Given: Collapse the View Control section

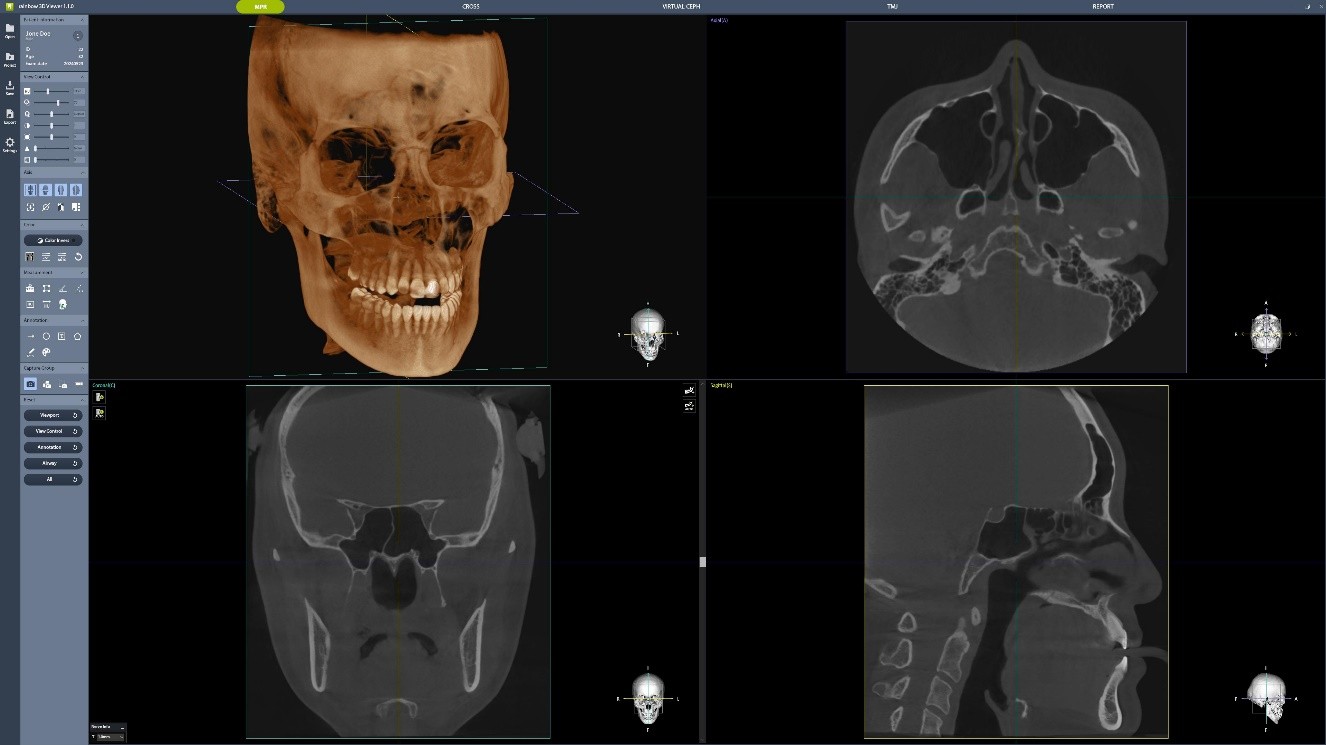Looking at the screenshot, I should click(x=82, y=76).
